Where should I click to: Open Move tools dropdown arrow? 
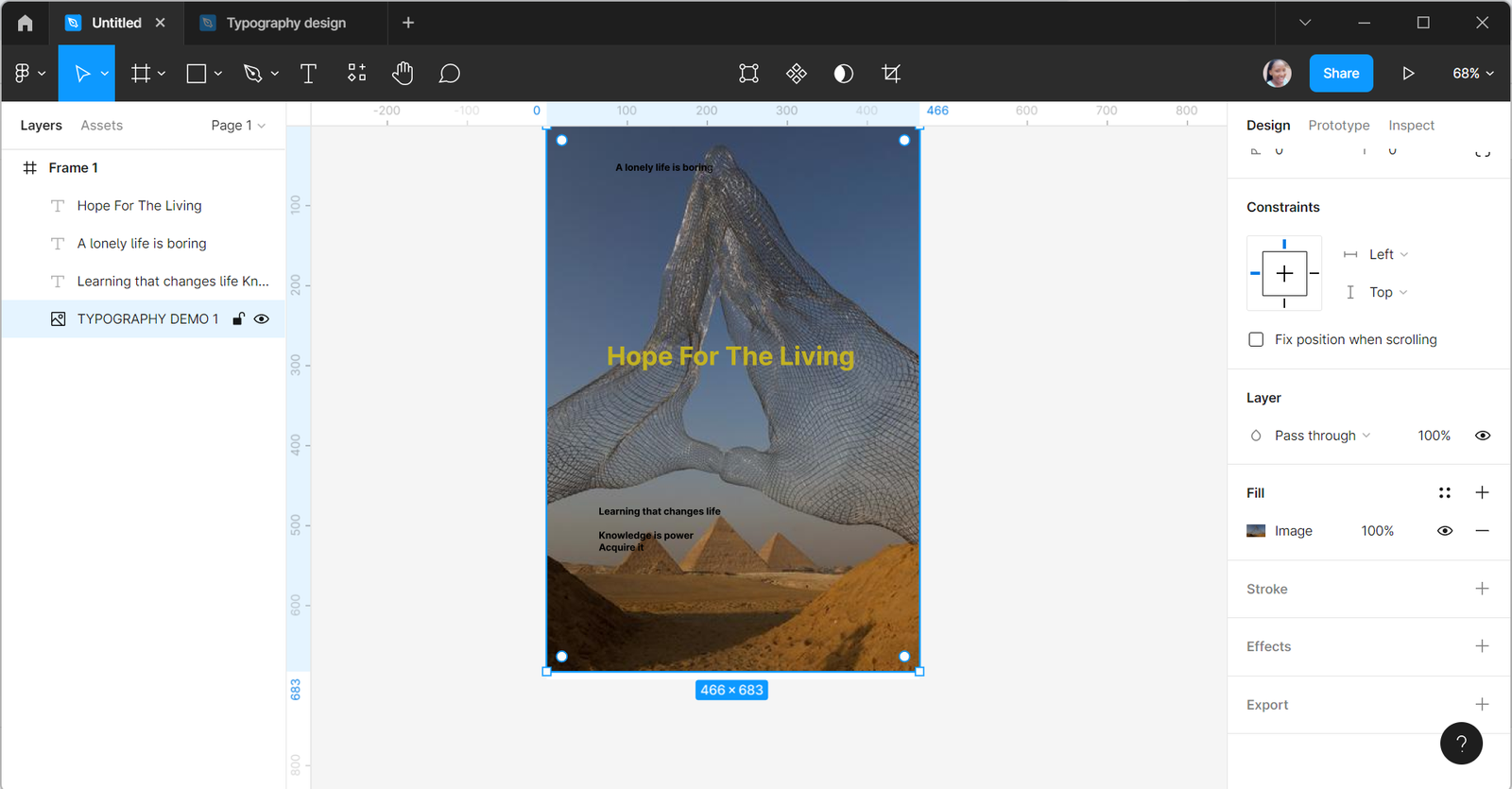pyautogui.click(x=105, y=74)
